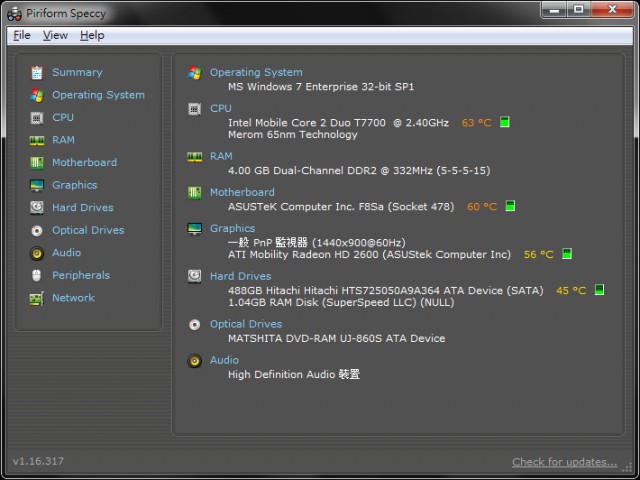
Task: Click the hard drive temperature 45 °C value
Action: tap(571, 291)
